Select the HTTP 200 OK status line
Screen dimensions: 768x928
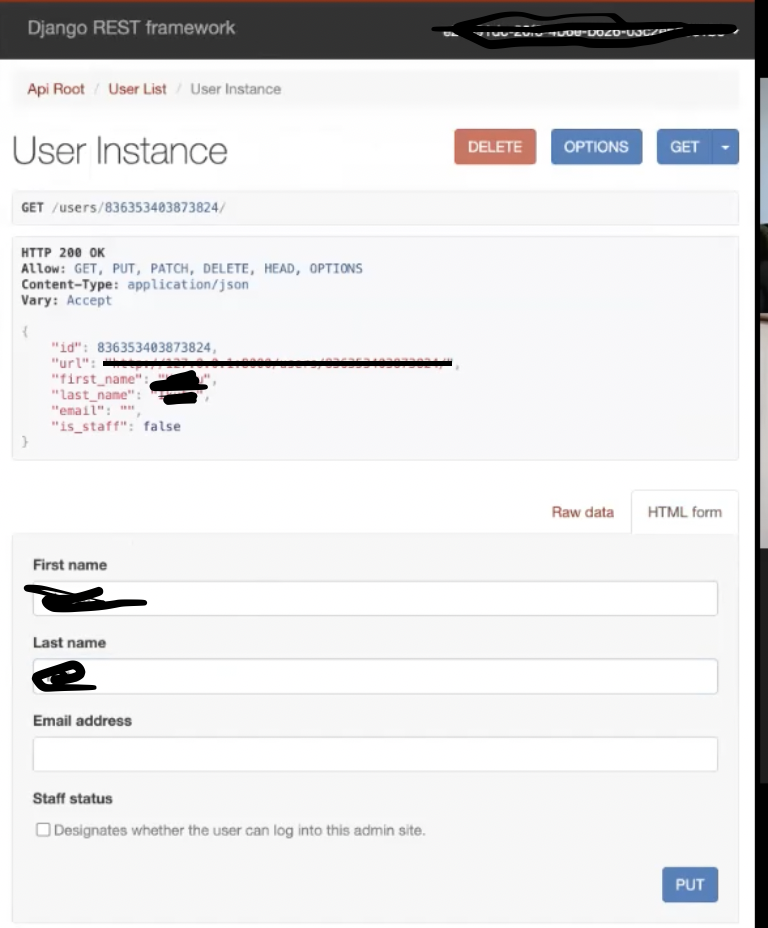click(63, 253)
